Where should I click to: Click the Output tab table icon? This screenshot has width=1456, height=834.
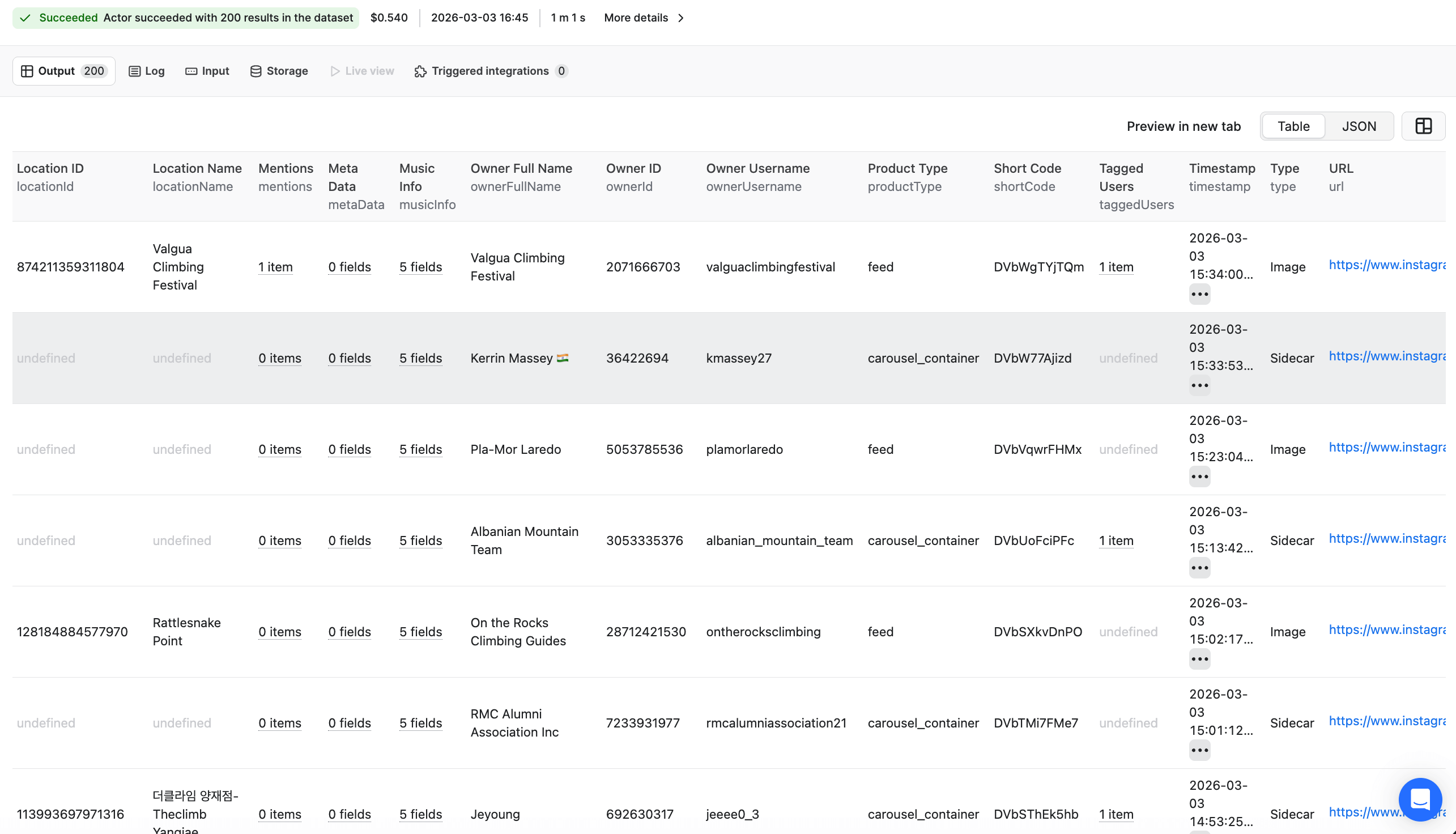pyautogui.click(x=27, y=71)
